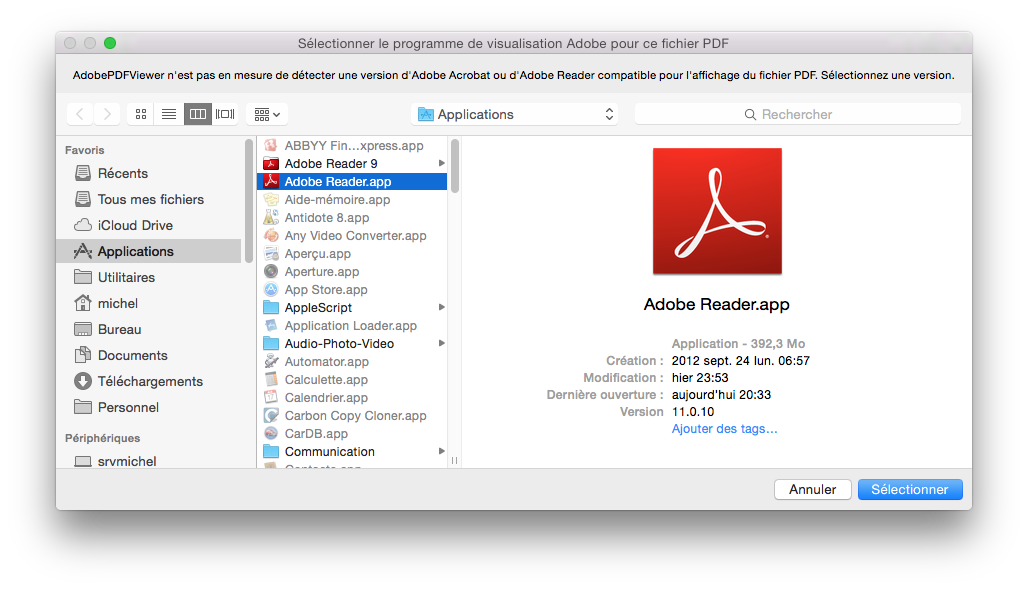The height and width of the screenshot is (590, 1028).
Task: Expand Adobe Reader 9 folder arrow
Action: 441,163
